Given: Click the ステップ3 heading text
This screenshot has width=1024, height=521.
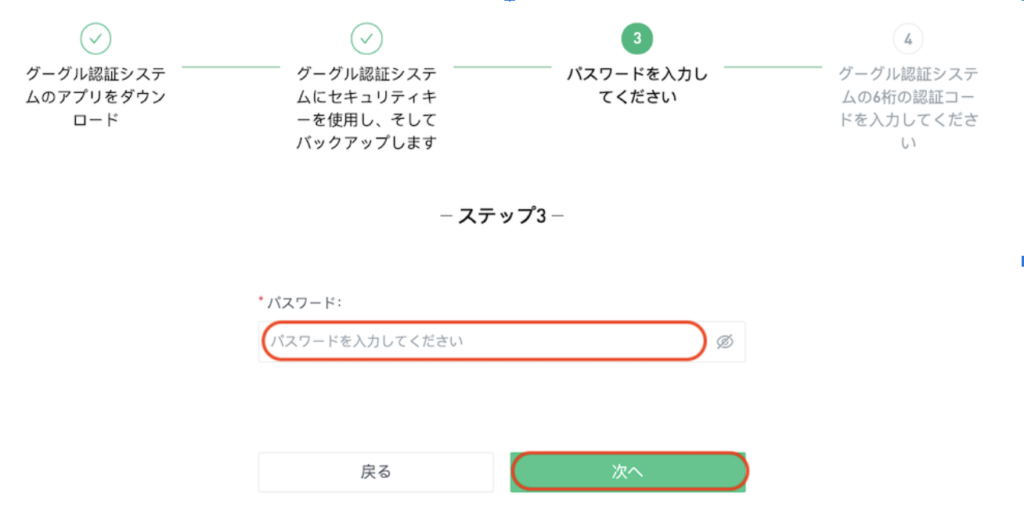Looking at the screenshot, I should tap(502, 216).
